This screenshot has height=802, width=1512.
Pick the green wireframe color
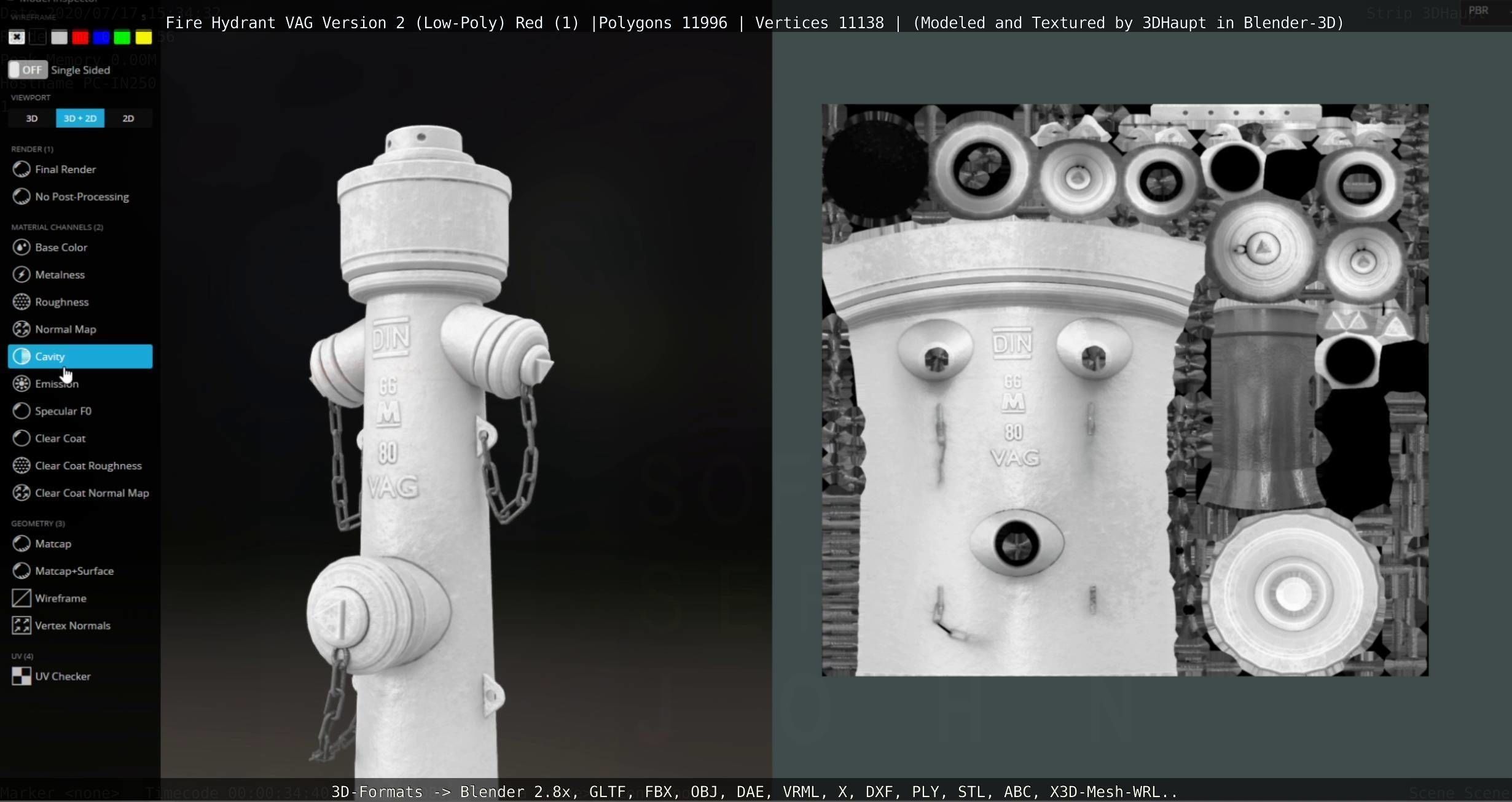pos(122,37)
